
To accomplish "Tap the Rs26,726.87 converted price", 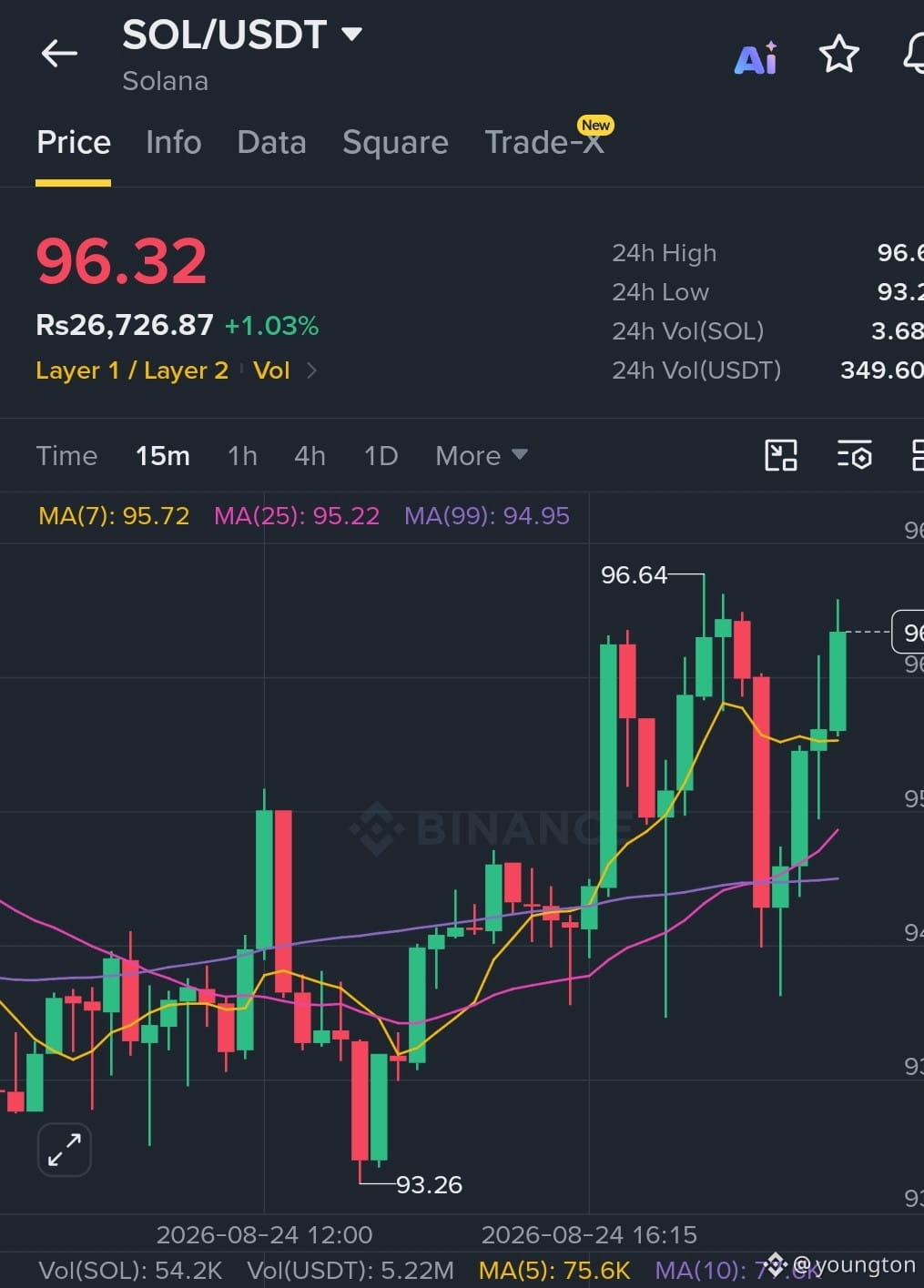I will point(125,325).
